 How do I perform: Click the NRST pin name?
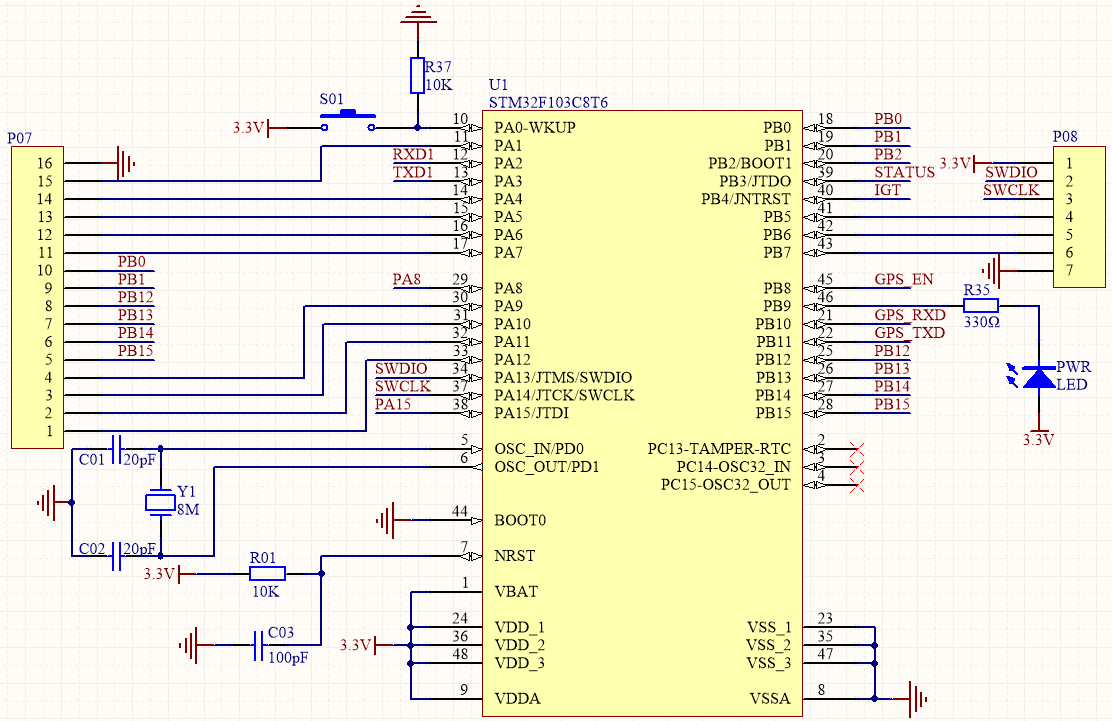pos(515,556)
